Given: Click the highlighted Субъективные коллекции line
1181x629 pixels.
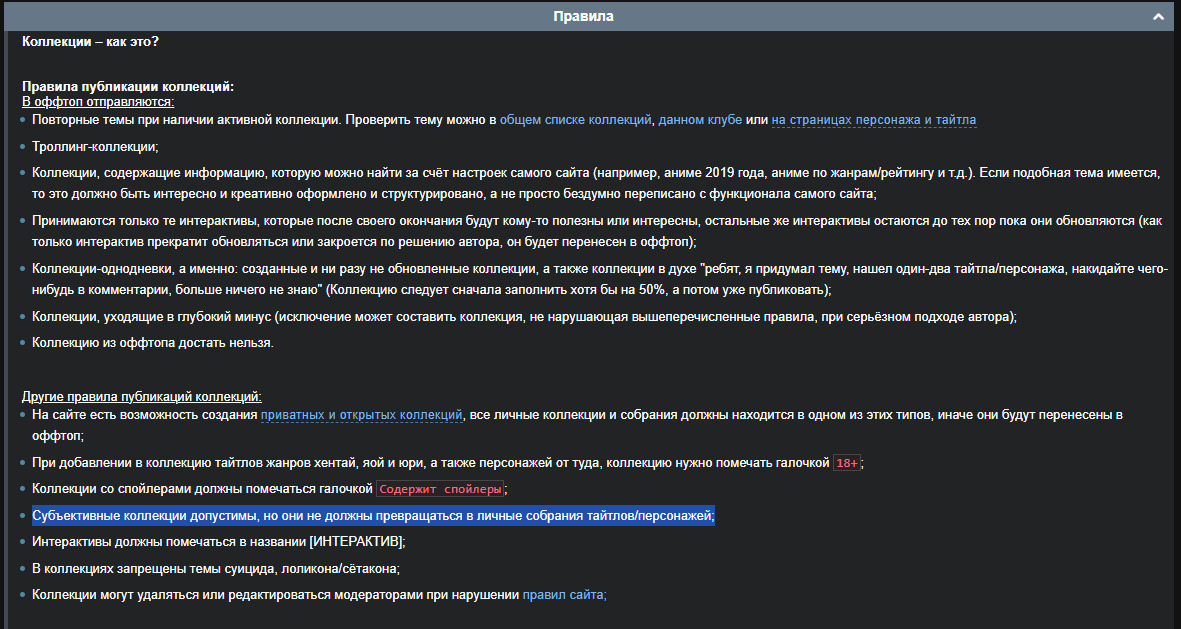Looking at the screenshot, I should pos(373,516).
